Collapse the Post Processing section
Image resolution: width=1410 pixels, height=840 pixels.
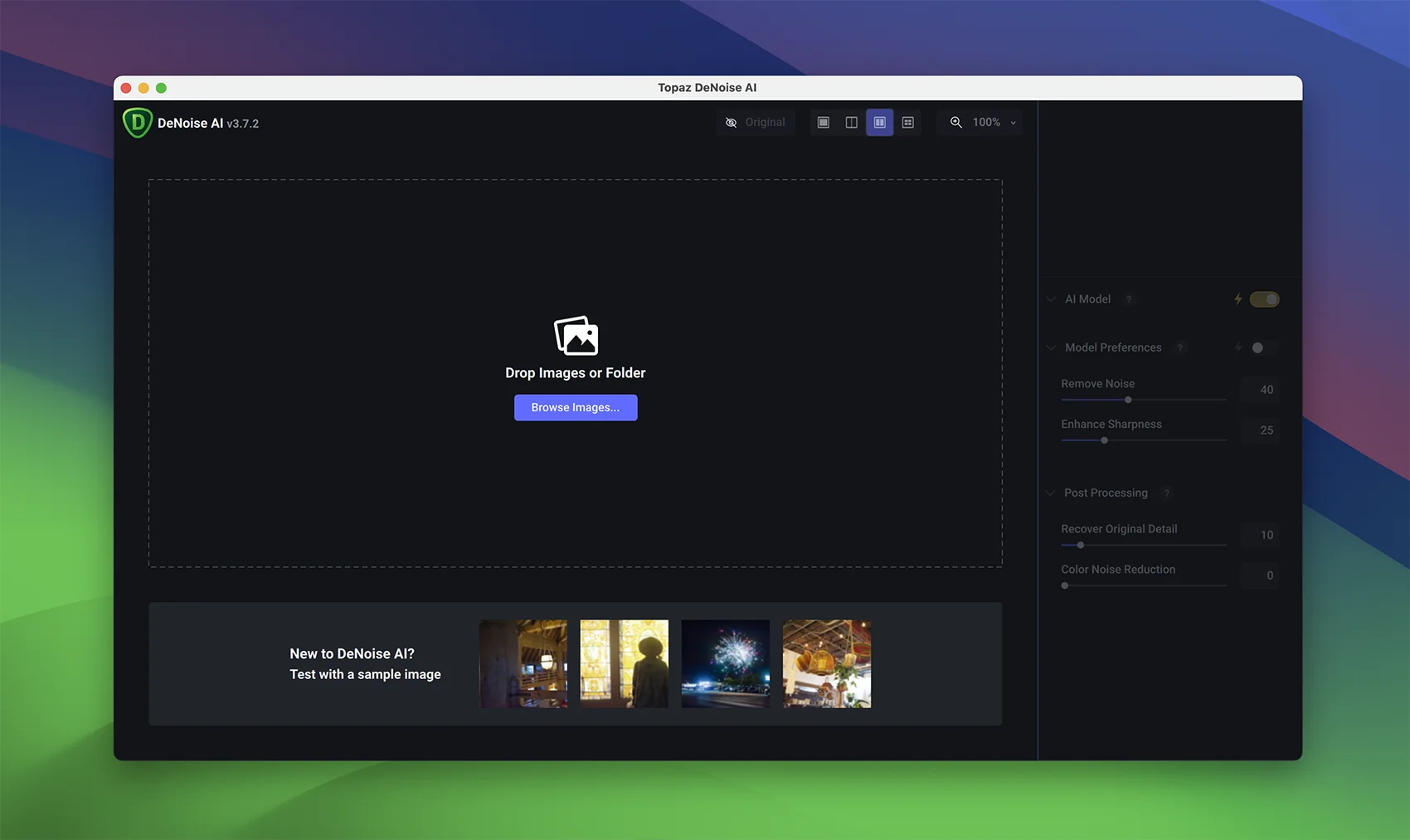click(x=1051, y=493)
